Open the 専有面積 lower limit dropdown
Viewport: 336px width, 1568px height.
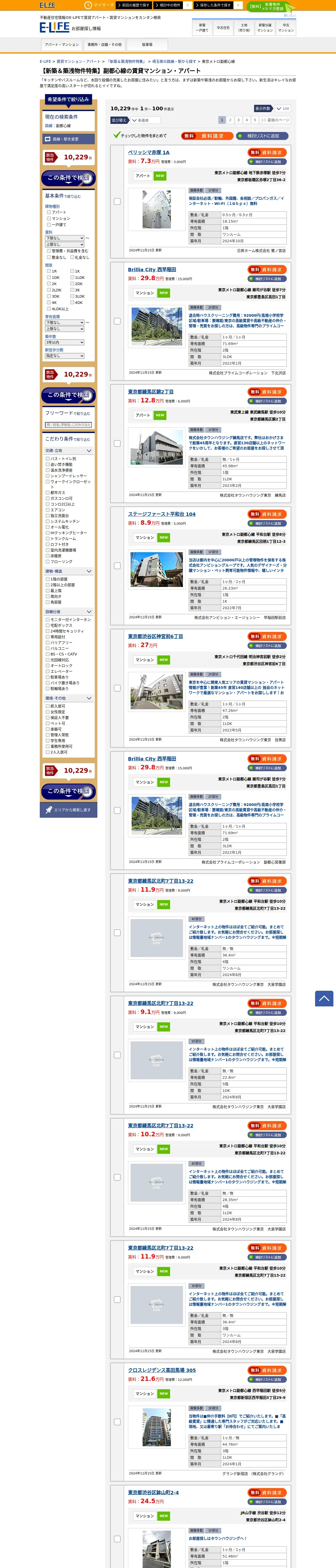[65, 322]
